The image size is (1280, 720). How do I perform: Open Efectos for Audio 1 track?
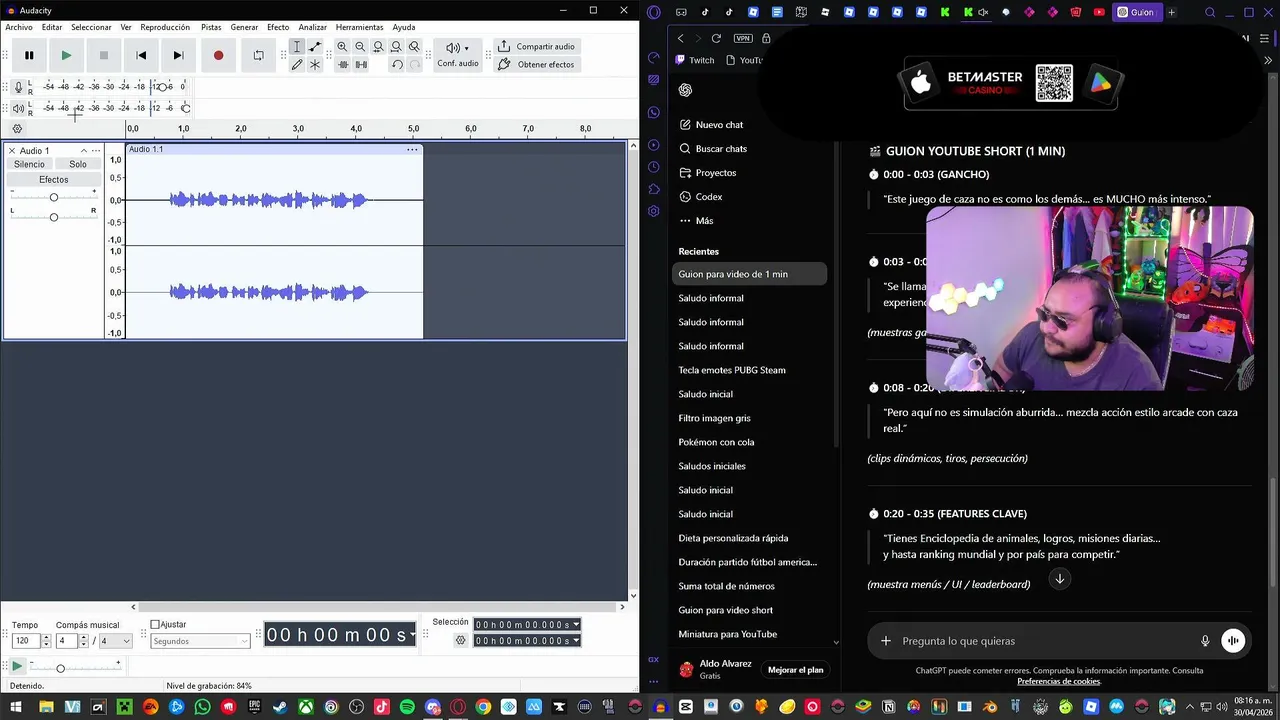coord(54,180)
